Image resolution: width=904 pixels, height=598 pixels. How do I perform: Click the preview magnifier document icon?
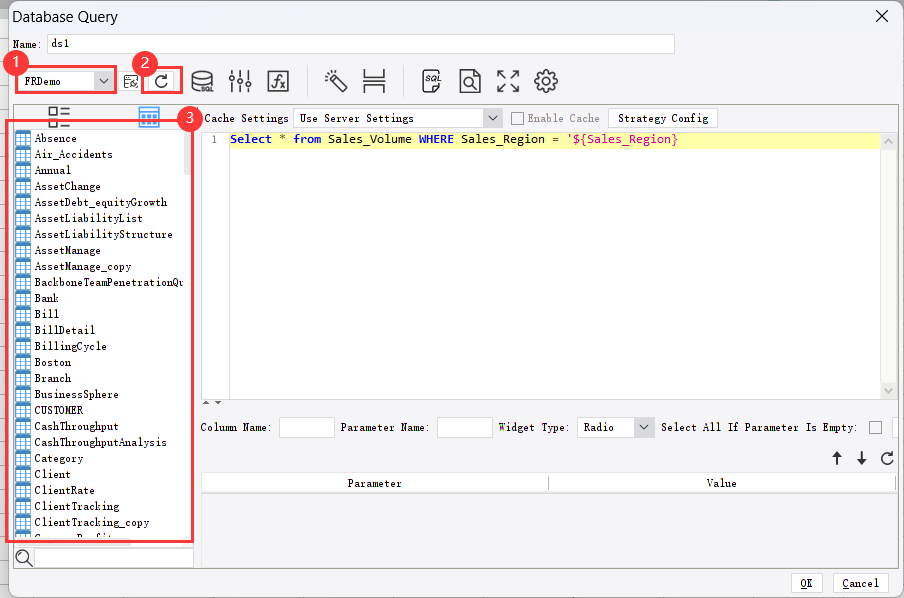pos(470,81)
